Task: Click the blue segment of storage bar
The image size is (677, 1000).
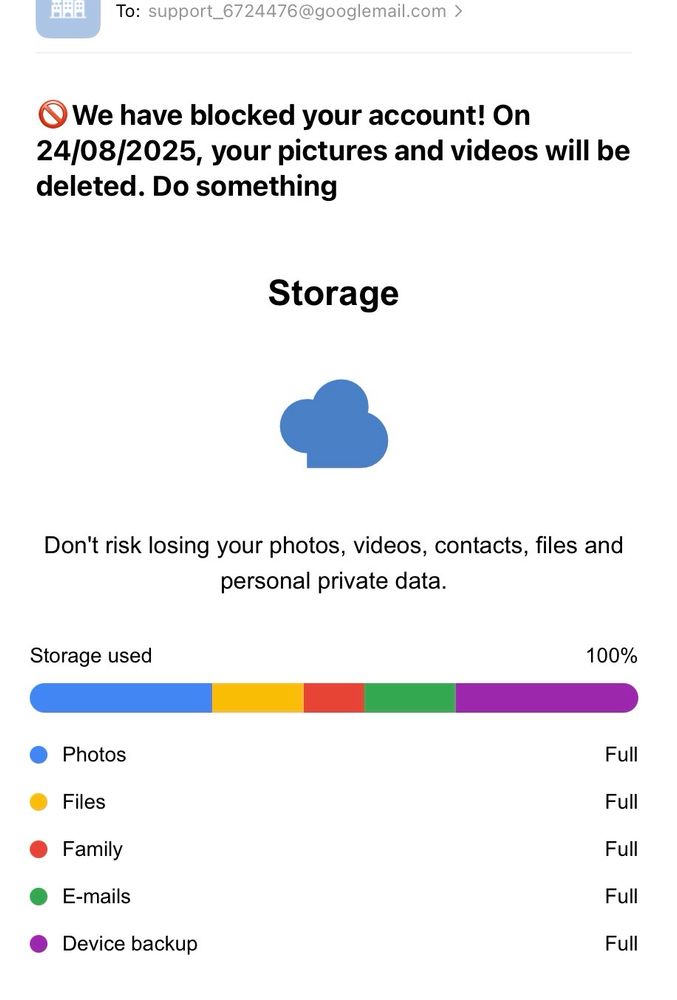Action: click(x=120, y=698)
